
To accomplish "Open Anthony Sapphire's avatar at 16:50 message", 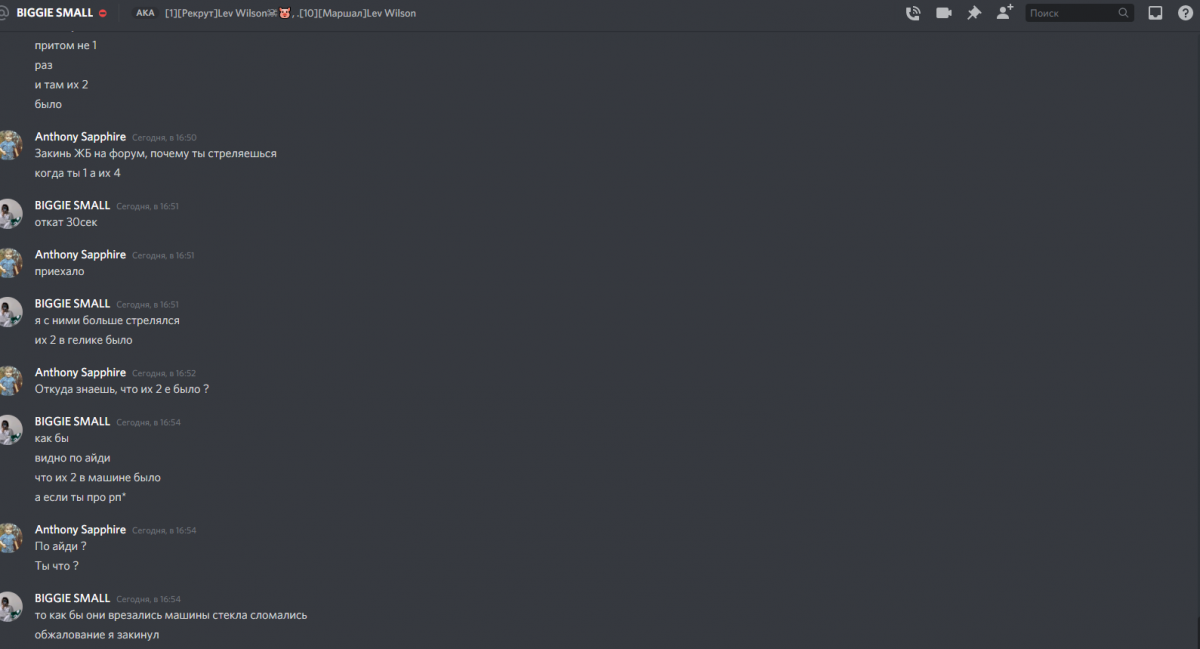I will (x=8, y=145).
